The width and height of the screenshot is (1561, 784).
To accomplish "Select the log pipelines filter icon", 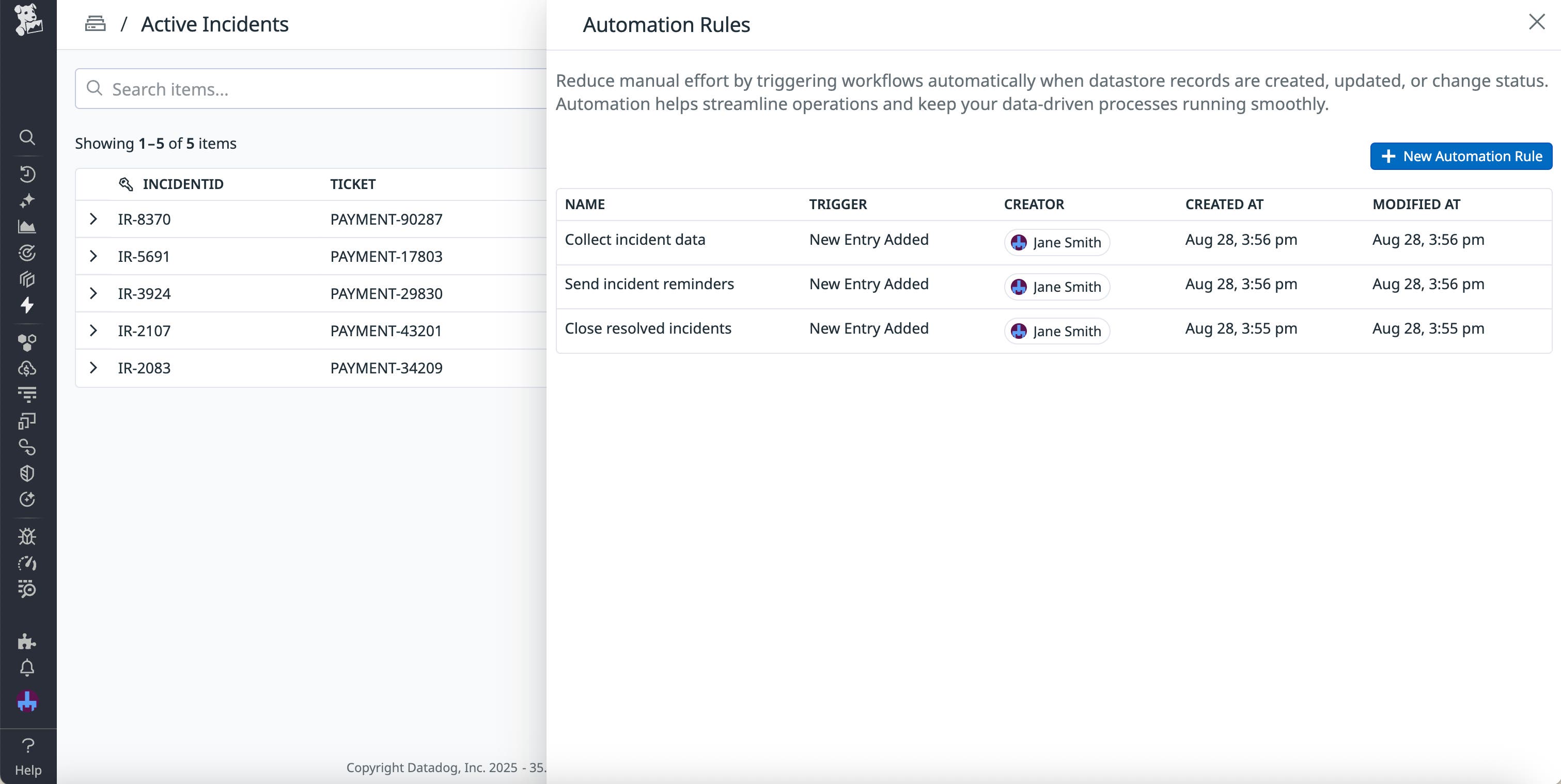I will [27, 393].
